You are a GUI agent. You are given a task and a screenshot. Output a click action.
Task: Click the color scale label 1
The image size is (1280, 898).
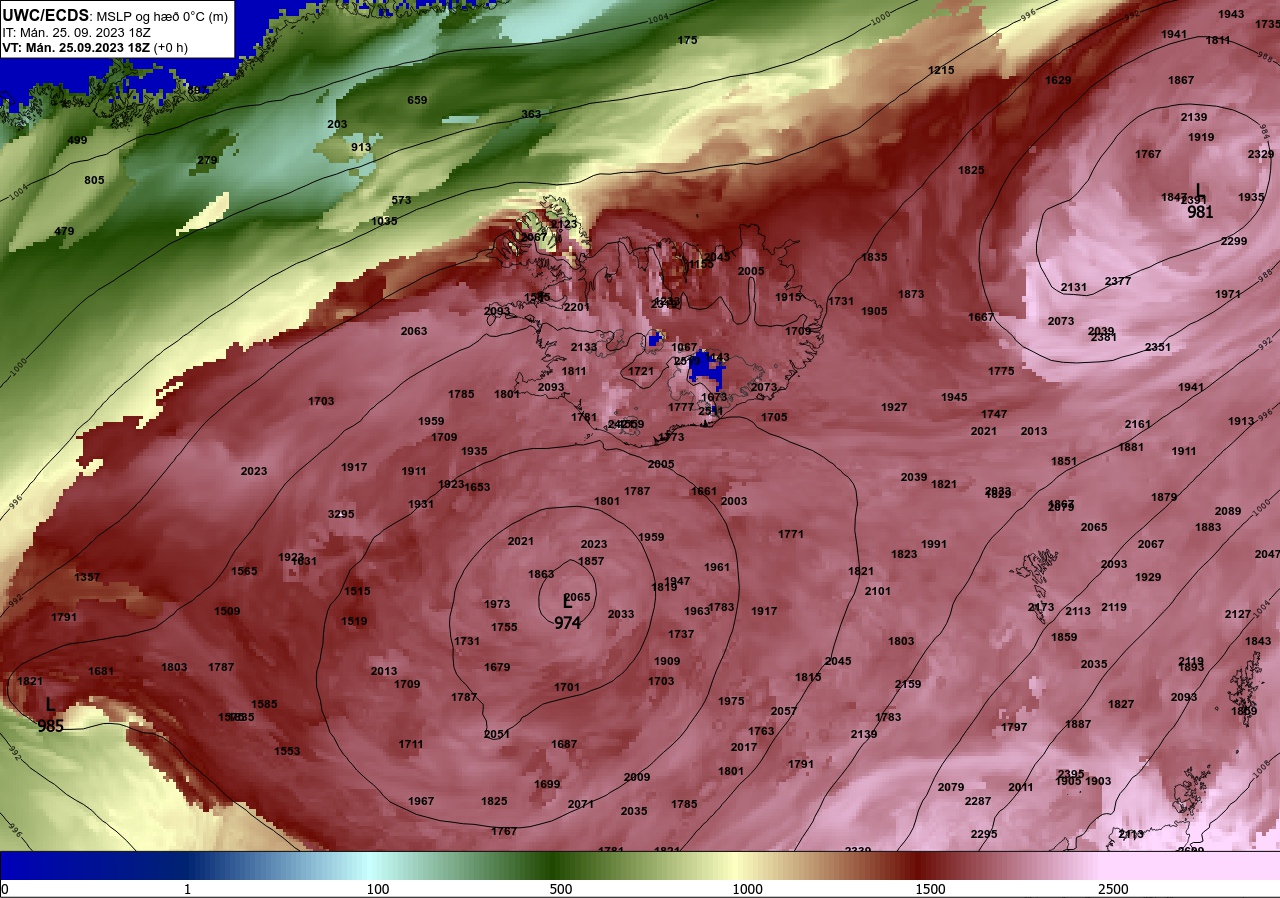(x=188, y=889)
